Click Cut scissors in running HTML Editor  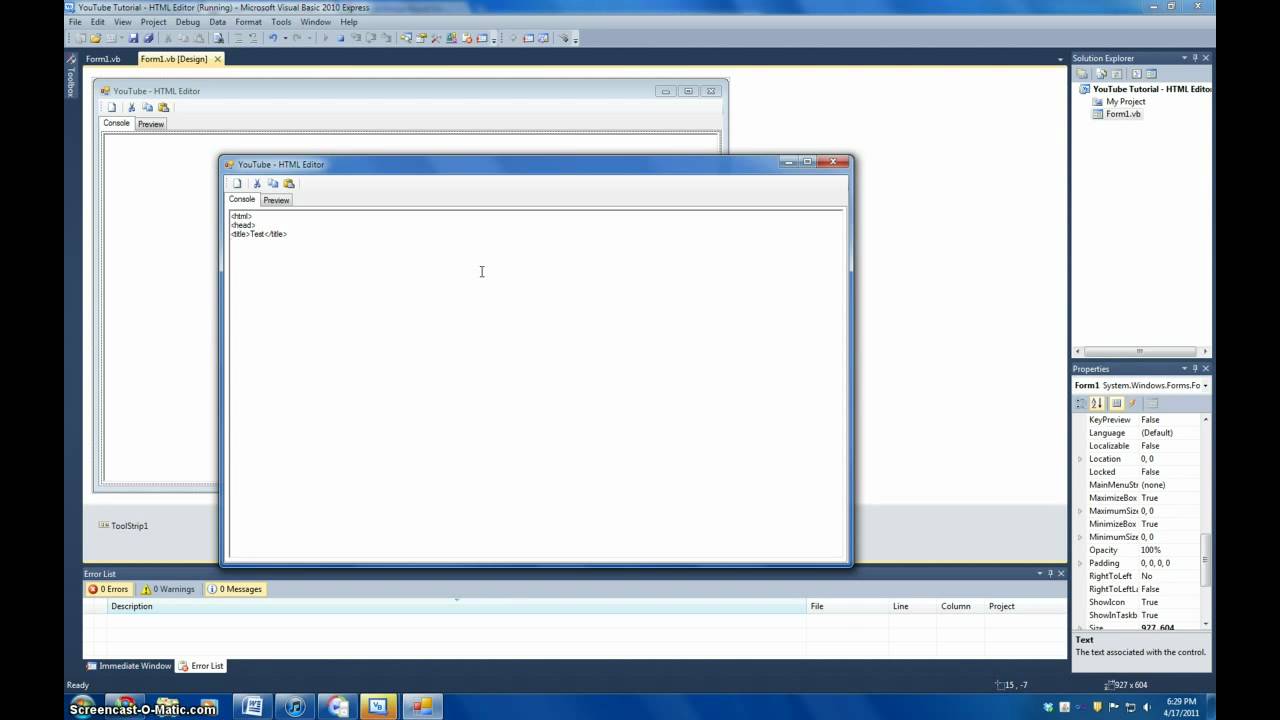257,183
